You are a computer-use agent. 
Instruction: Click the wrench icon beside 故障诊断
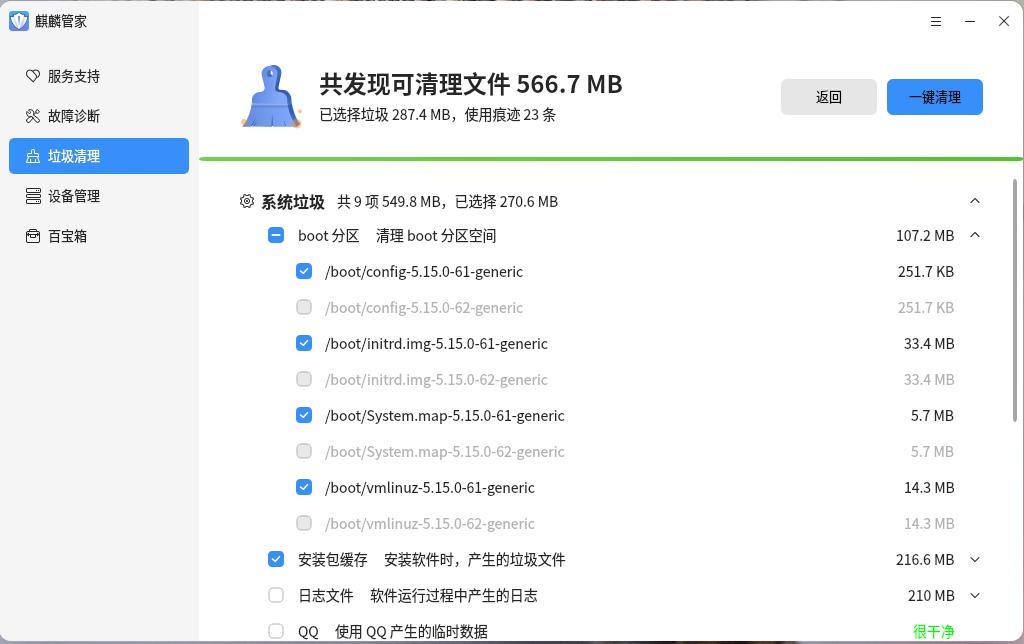(33, 116)
